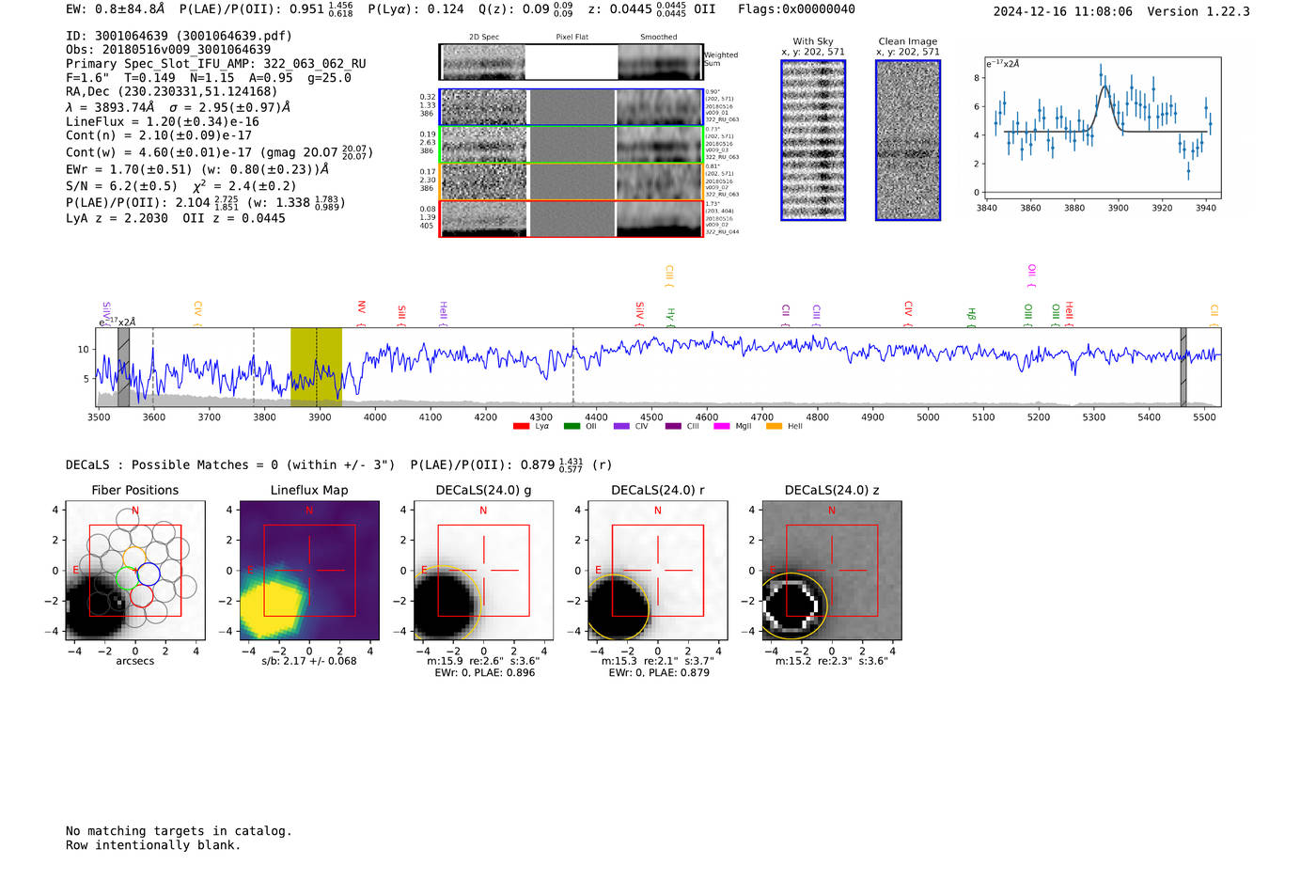Click the s/b: 2.17 +/- 0.068 caption
Image resolution: width=1316 pixels, height=896 pixels.
pos(309,661)
